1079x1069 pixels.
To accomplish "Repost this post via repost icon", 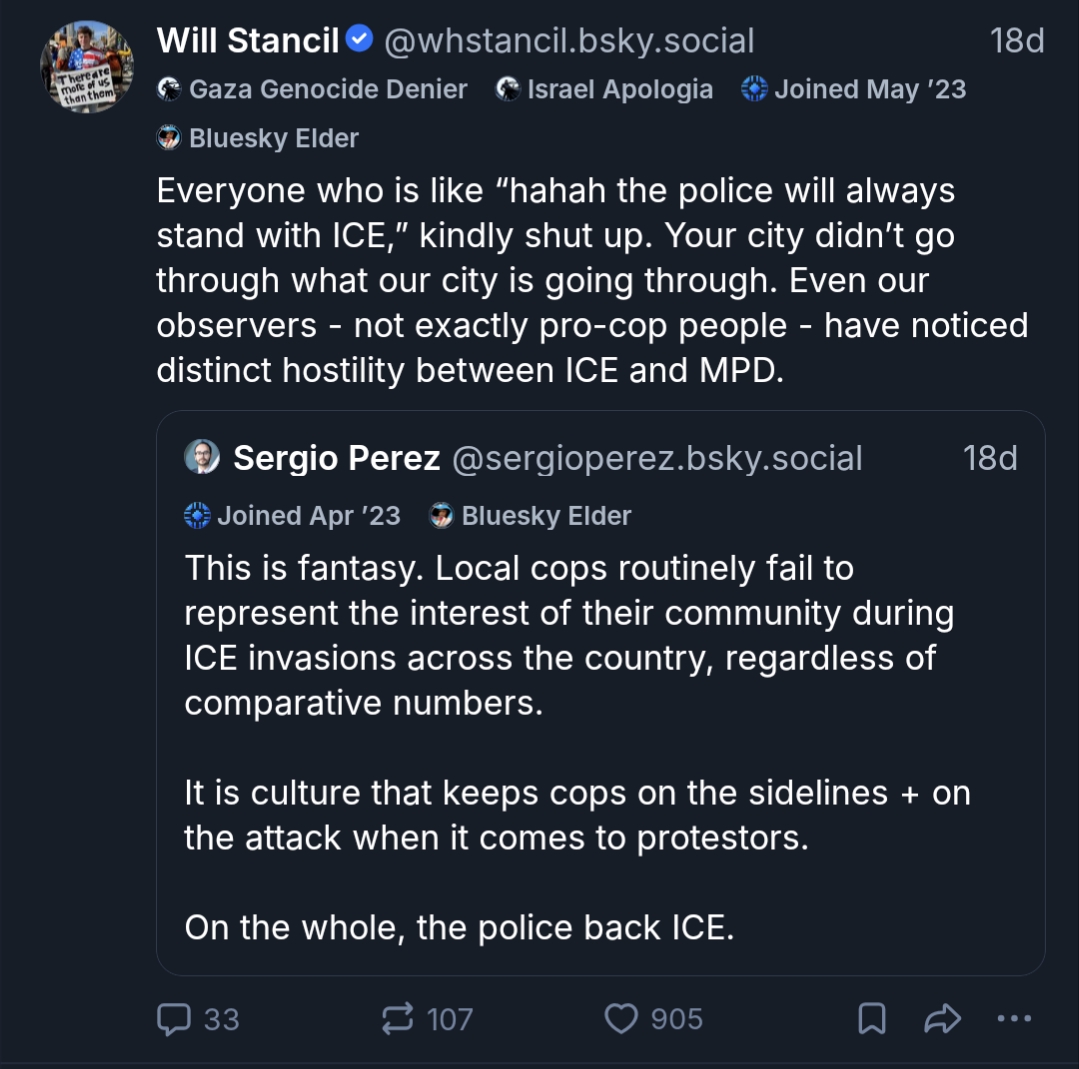I will coord(398,1019).
